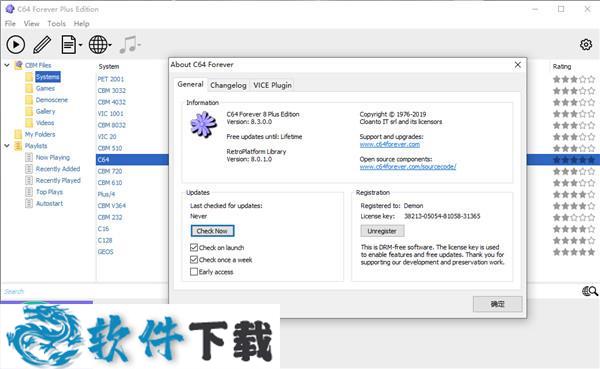
Task: Click the Music notes toolbar icon
Action: [129, 45]
